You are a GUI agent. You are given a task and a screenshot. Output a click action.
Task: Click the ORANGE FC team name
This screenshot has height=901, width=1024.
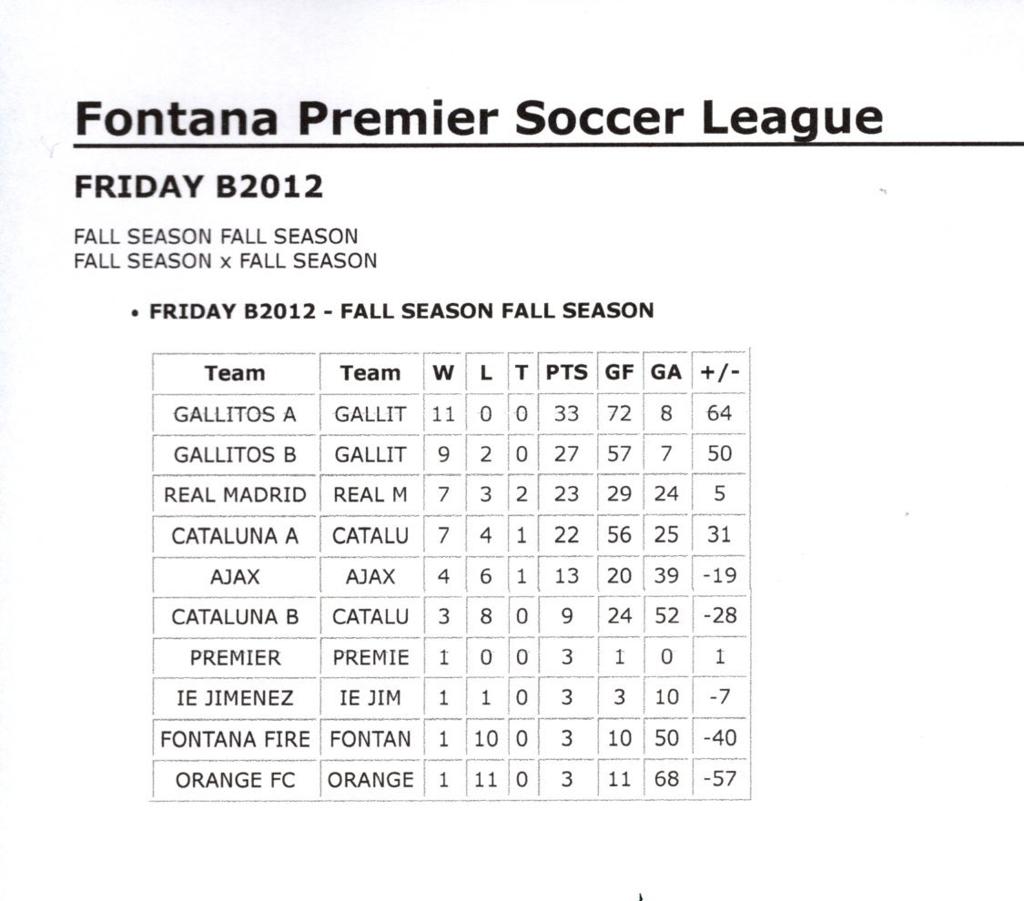click(235, 780)
